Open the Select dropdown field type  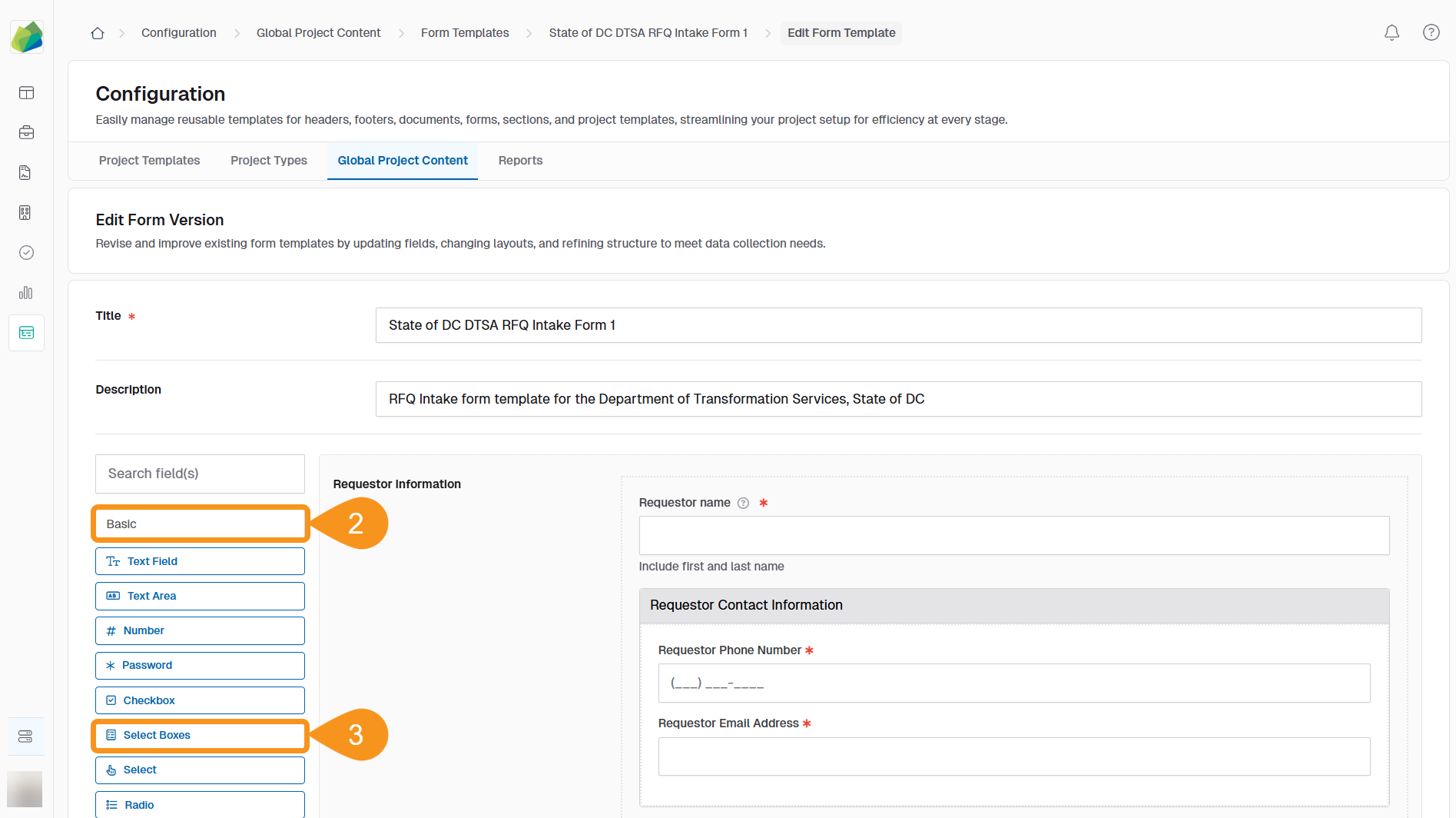point(199,770)
